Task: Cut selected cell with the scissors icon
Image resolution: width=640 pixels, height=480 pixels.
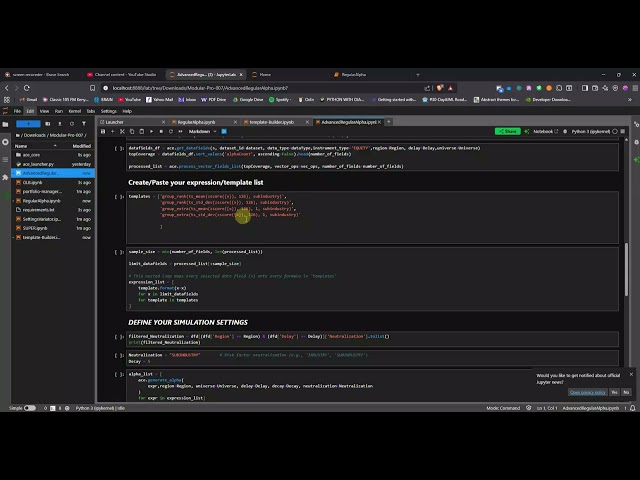Action: tap(122, 131)
